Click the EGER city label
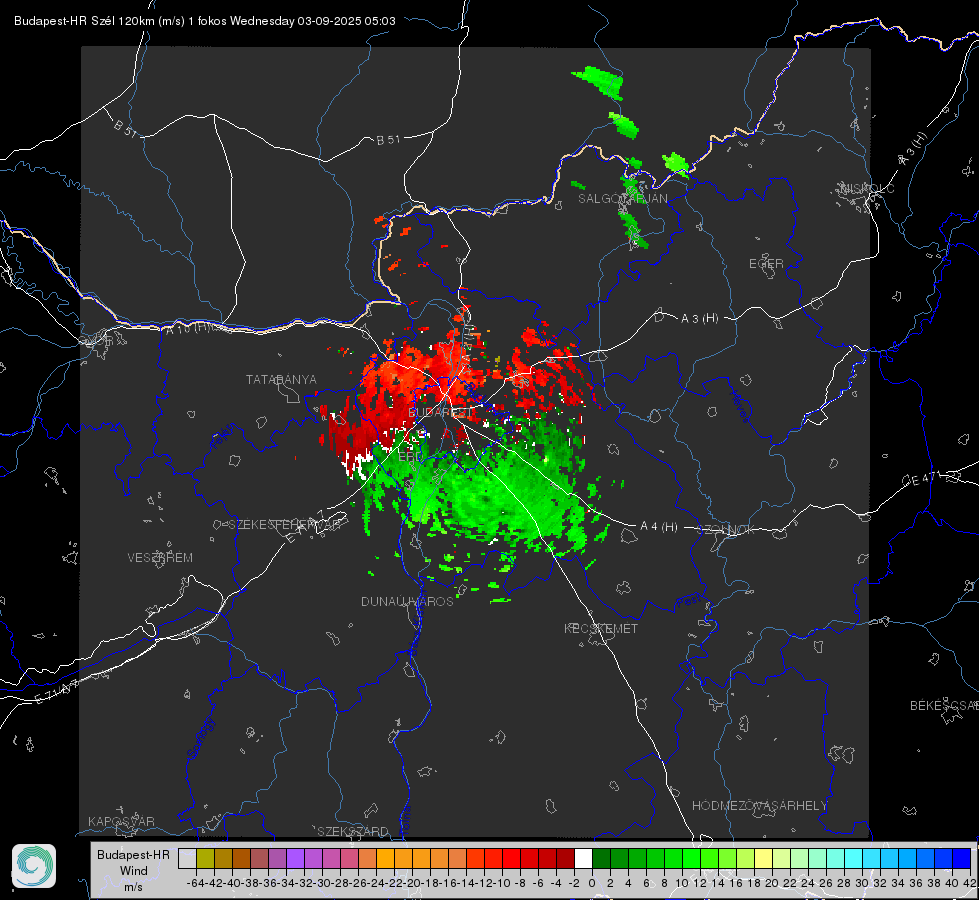Image resolution: width=979 pixels, height=900 pixels. click(x=766, y=264)
